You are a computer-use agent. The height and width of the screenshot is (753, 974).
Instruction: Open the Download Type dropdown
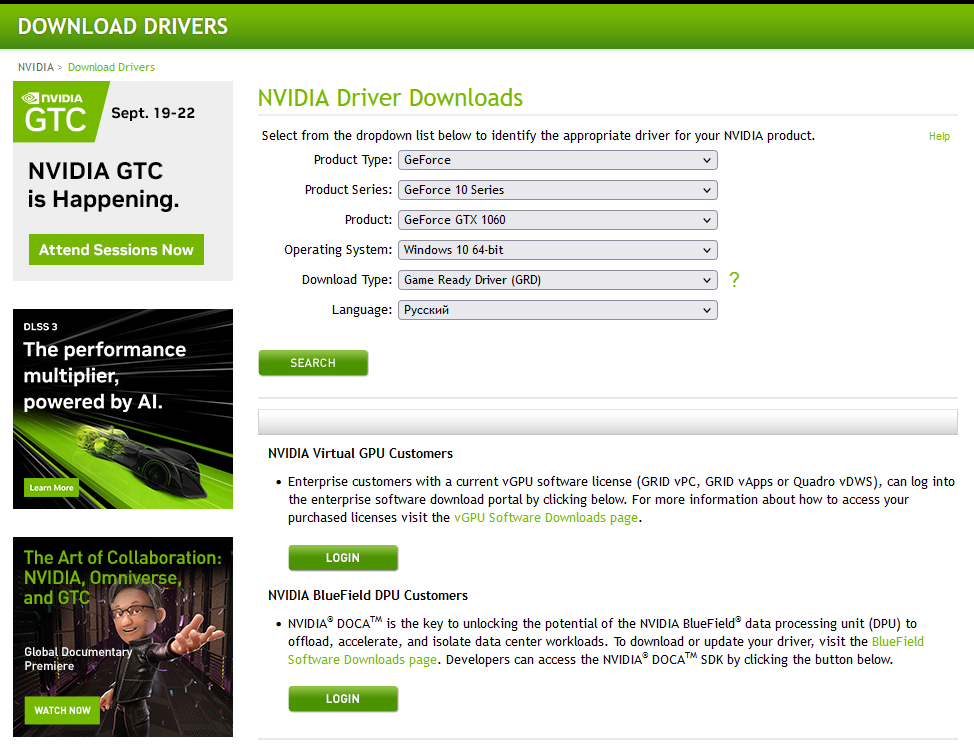(x=557, y=280)
